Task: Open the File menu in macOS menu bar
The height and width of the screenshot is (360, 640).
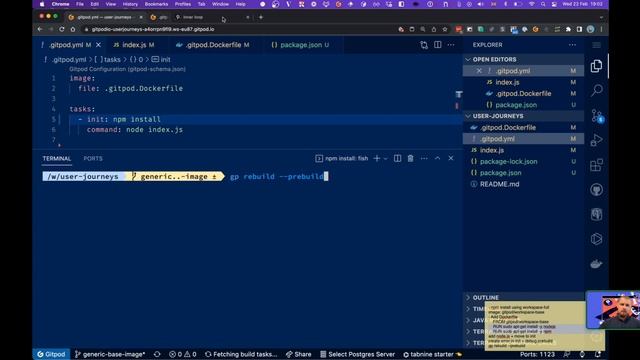Action: [80, 4]
